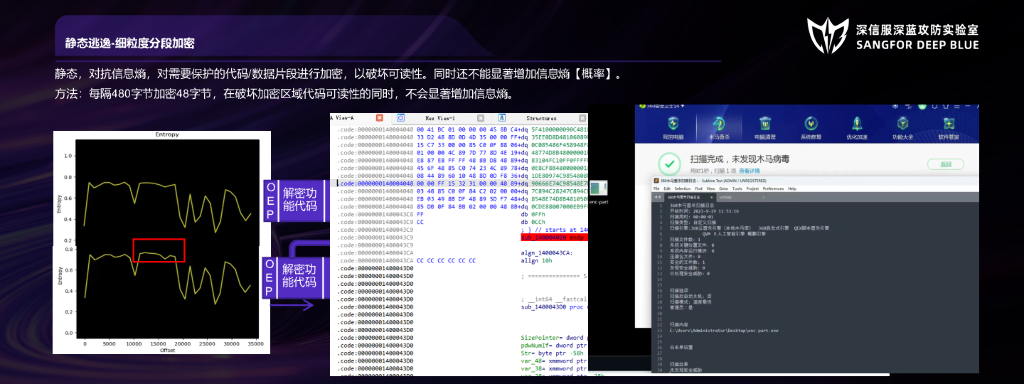Image resolution: width=1024 pixels, height=384 pixels.
Task: Open 系统修复 in the 360 toolbar
Action: pyautogui.click(x=810, y=127)
